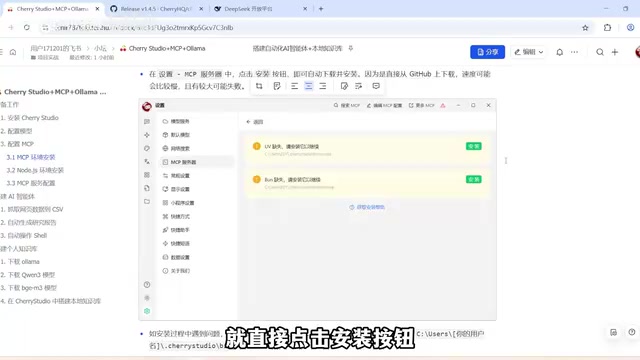The width and height of the screenshot is (640, 360).
Task: Crop the image via floating toolbar crop icon
Action: (x=259, y=86)
